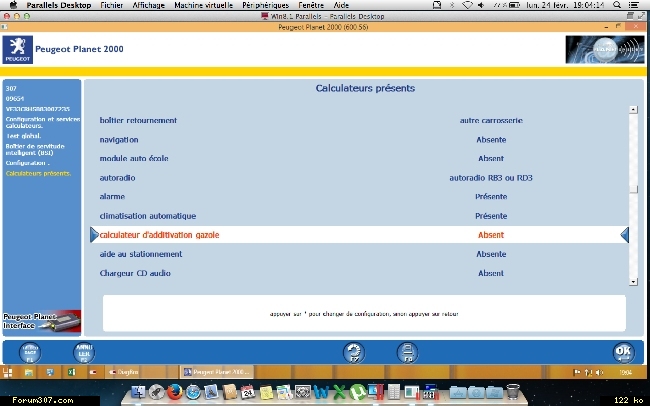Open the Fichier menu
This screenshot has height=406, width=650.
click(112, 5)
